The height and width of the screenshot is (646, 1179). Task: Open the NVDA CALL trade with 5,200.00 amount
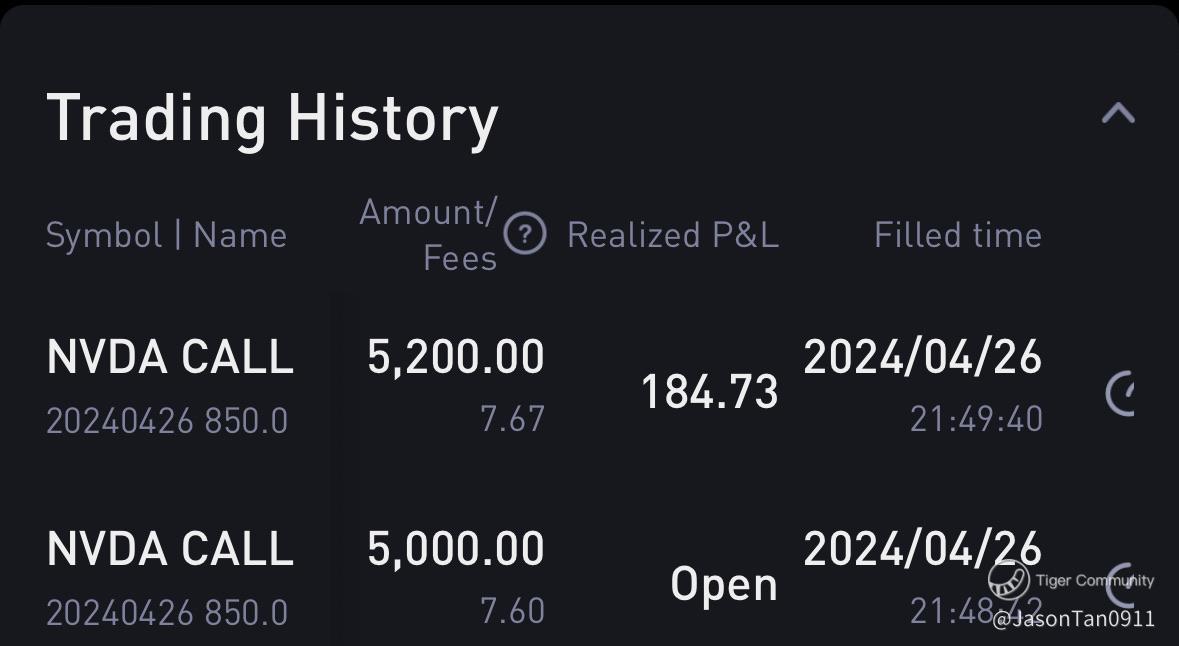pos(170,358)
